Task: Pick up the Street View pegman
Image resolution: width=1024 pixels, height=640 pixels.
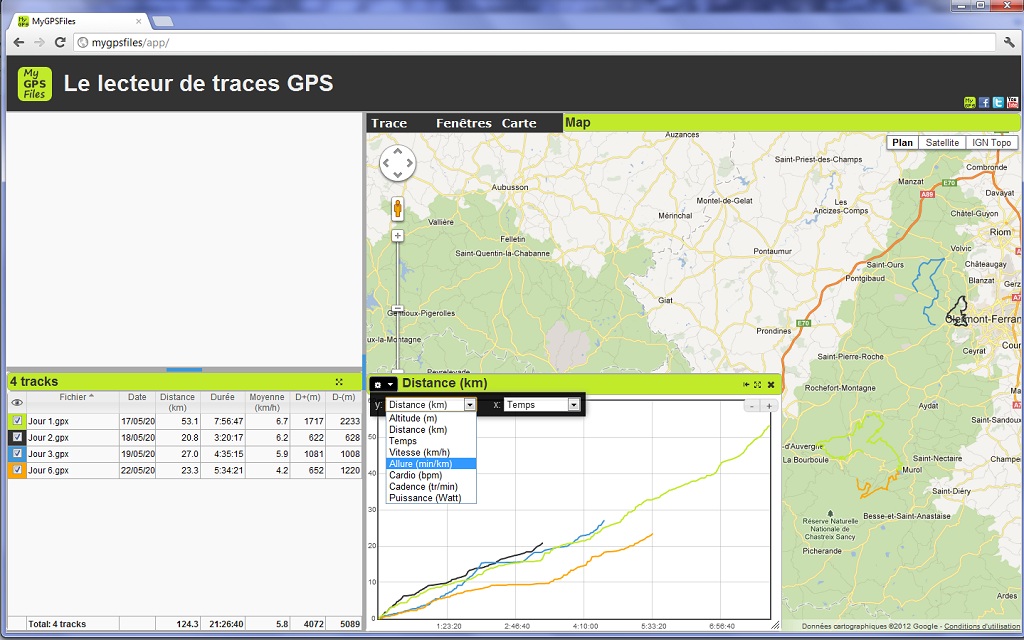Action: tap(397, 208)
